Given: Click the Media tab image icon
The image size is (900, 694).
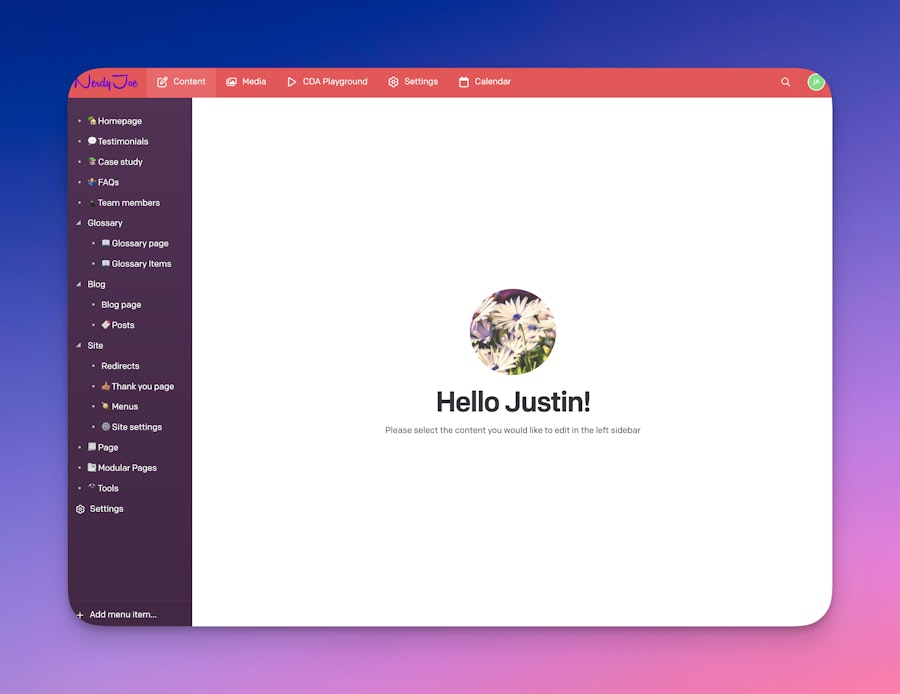Looking at the screenshot, I should 231,82.
